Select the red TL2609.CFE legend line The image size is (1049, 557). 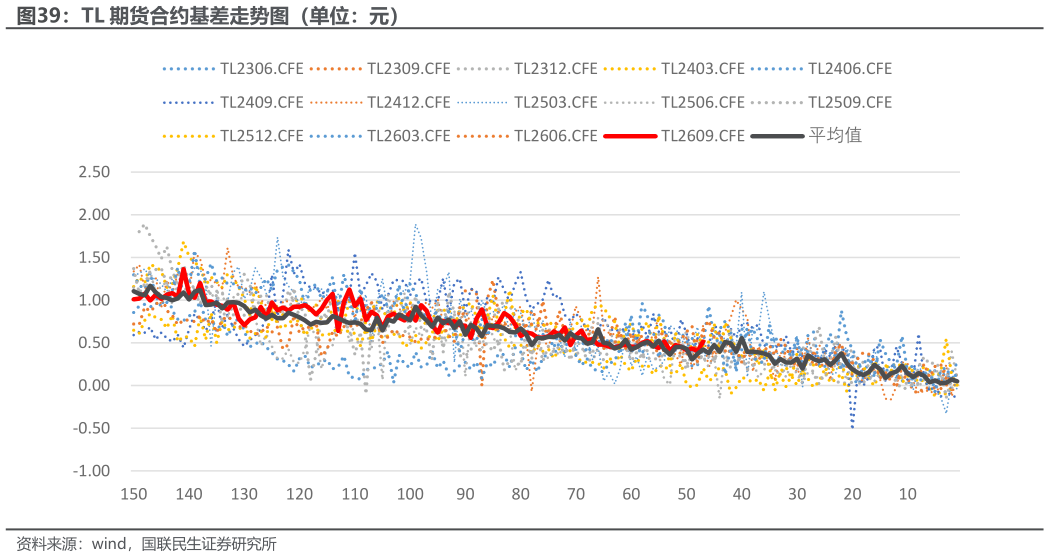[x=630, y=136]
